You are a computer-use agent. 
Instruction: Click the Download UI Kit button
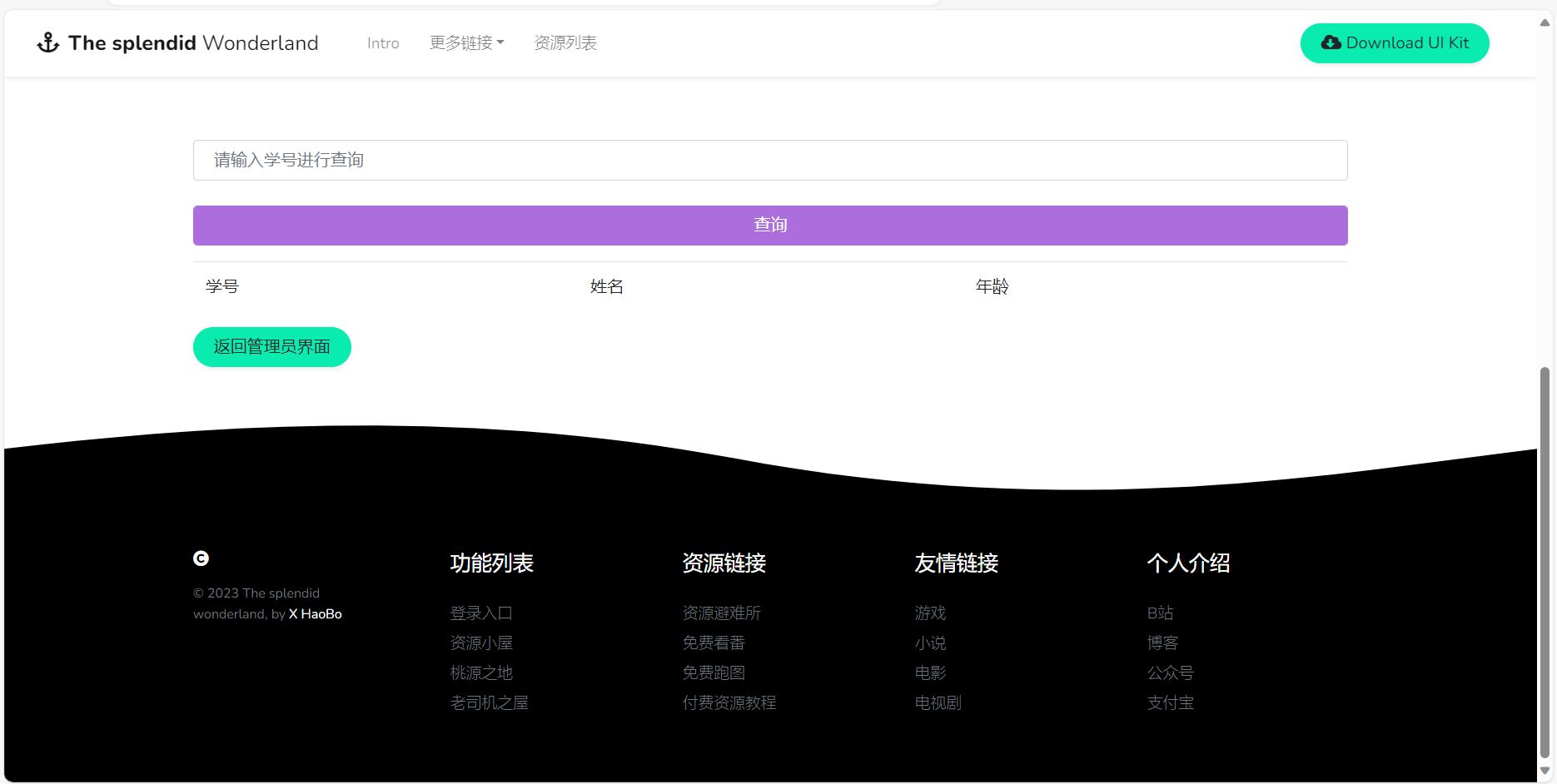pos(1395,43)
